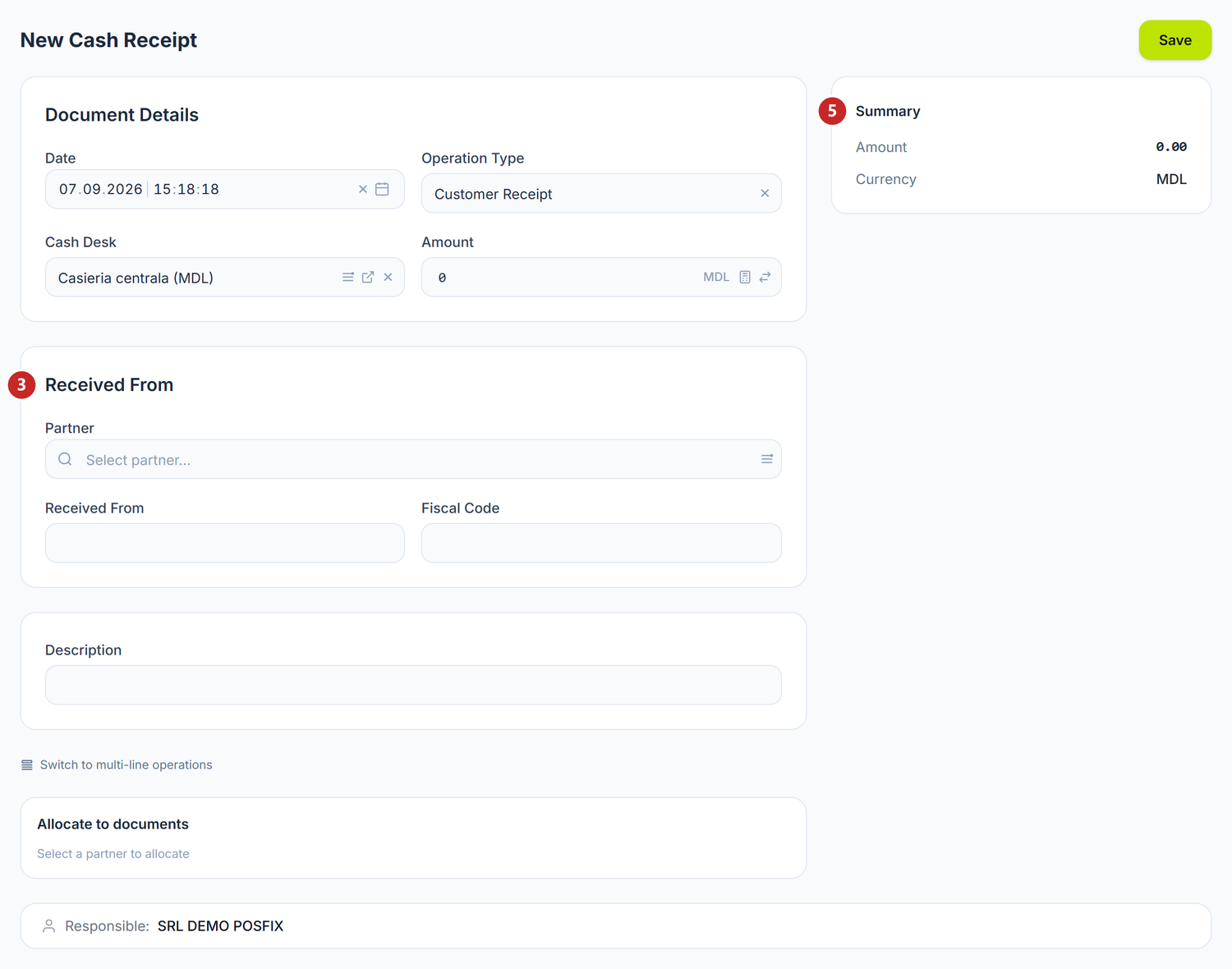Click the Responsible person icon
The width and height of the screenshot is (1232, 969).
point(49,925)
